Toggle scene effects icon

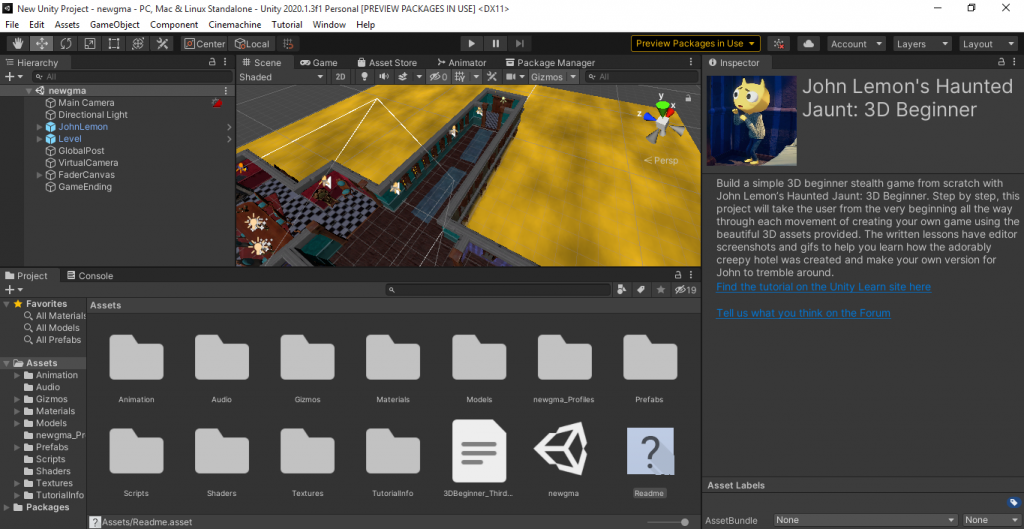pos(402,76)
